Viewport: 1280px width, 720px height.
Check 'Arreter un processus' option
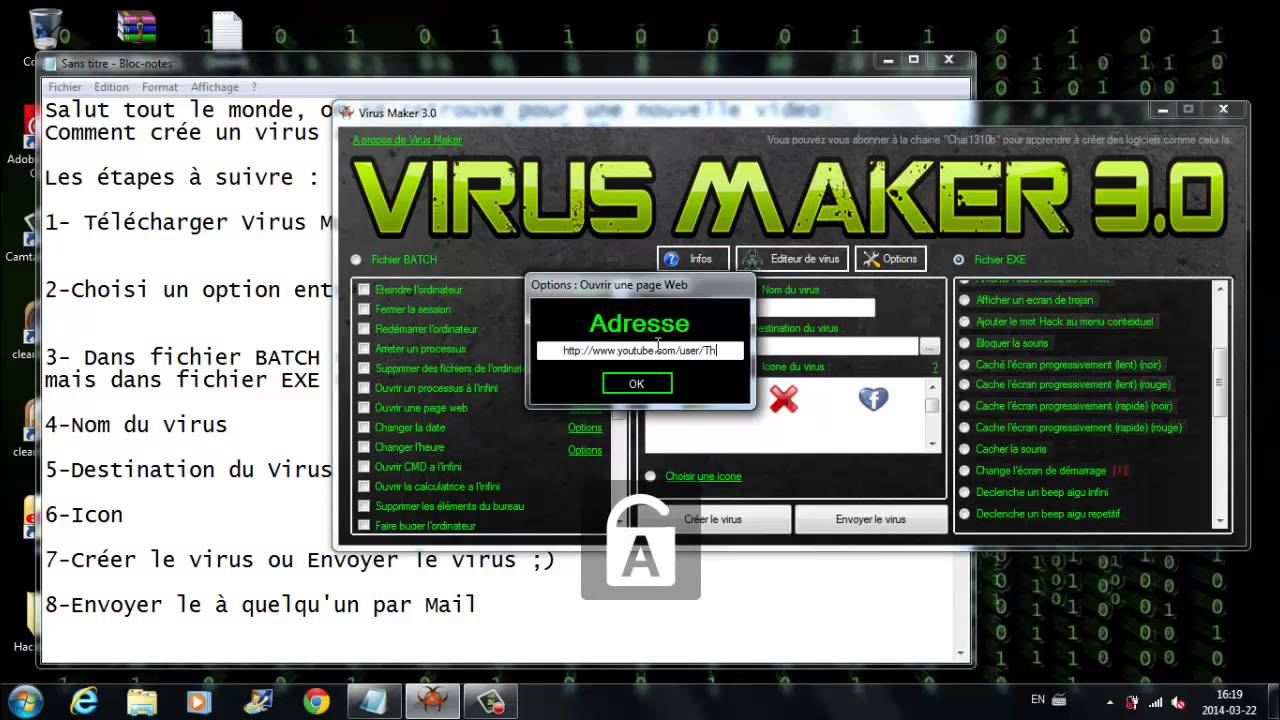coord(364,349)
